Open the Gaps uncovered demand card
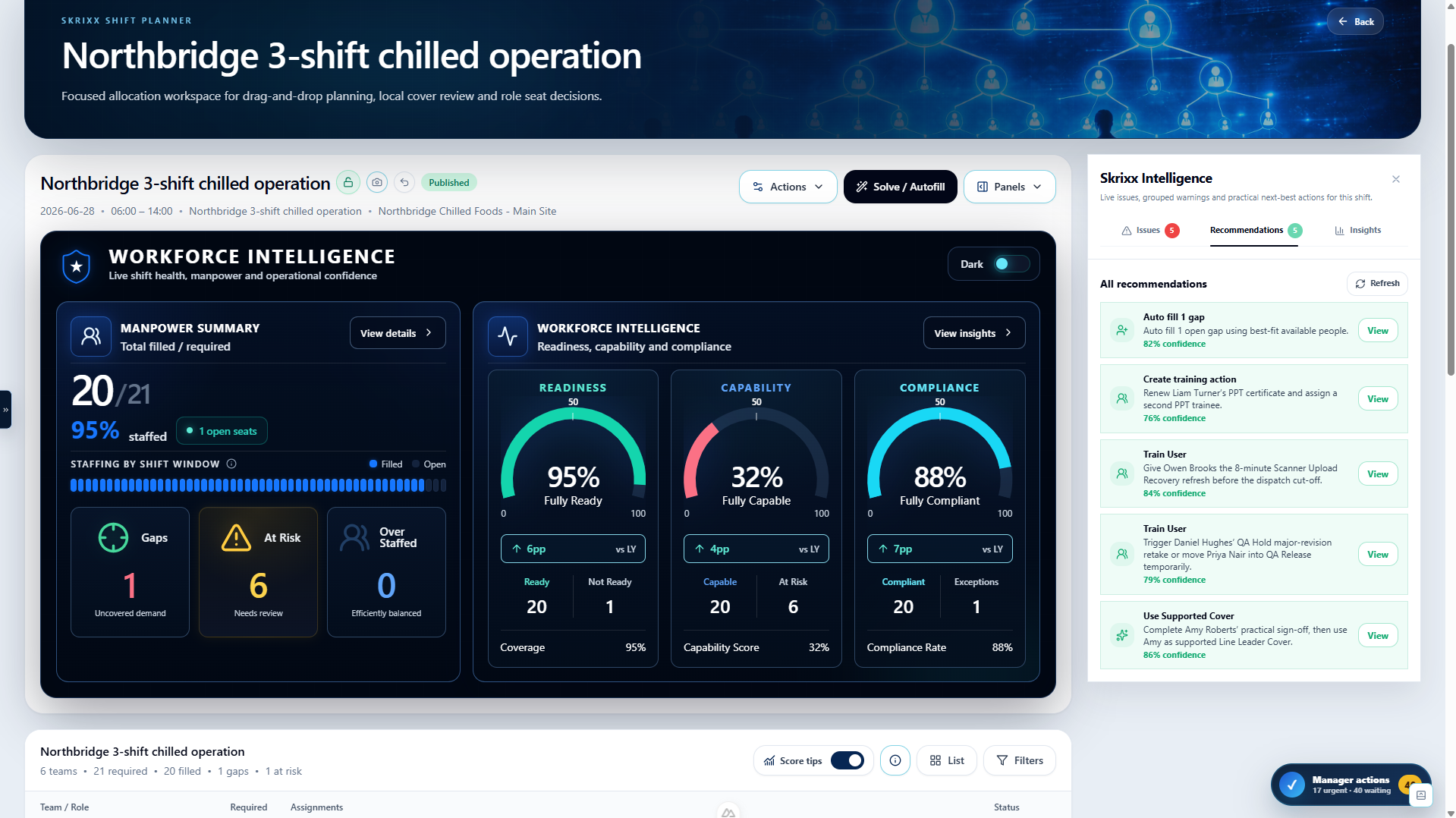The width and height of the screenshot is (1456, 818). pos(130,572)
